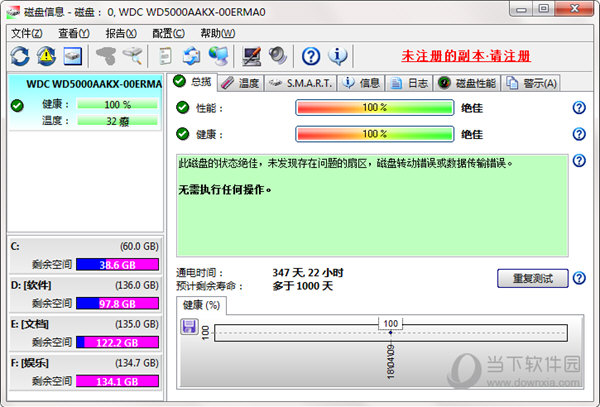Open the 配置 (Configuration) menu

click(168, 33)
